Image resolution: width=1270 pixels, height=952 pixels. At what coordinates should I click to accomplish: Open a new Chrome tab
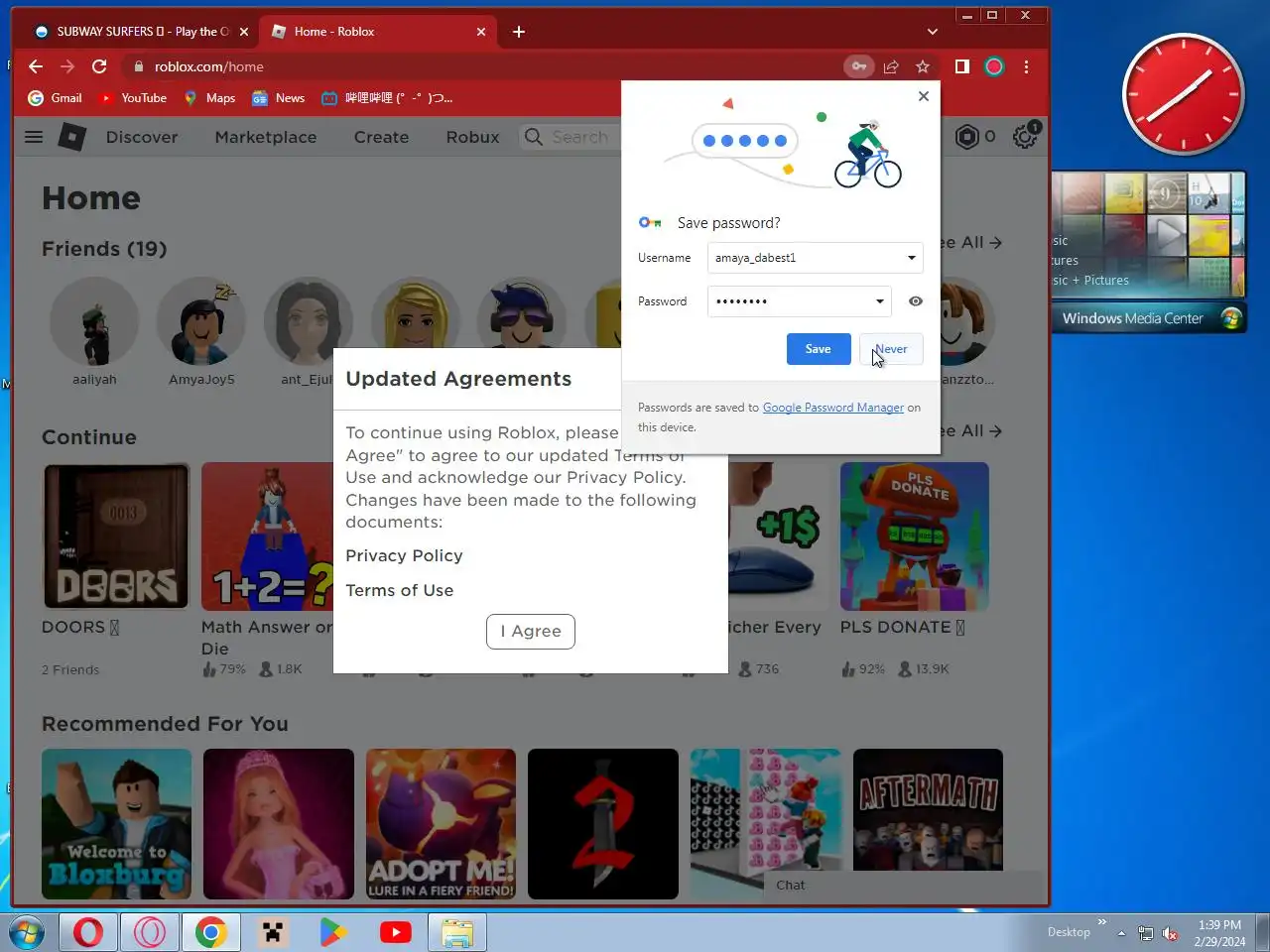pyautogui.click(x=518, y=32)
